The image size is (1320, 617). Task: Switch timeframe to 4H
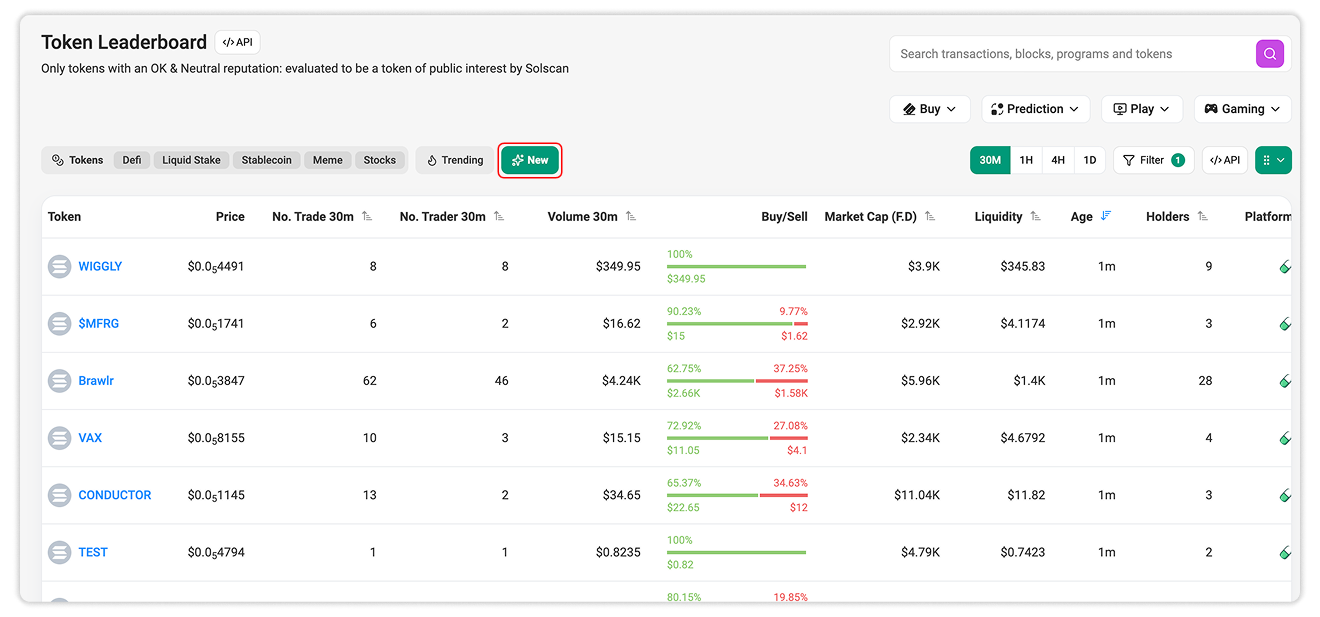tap(1058, 160)
